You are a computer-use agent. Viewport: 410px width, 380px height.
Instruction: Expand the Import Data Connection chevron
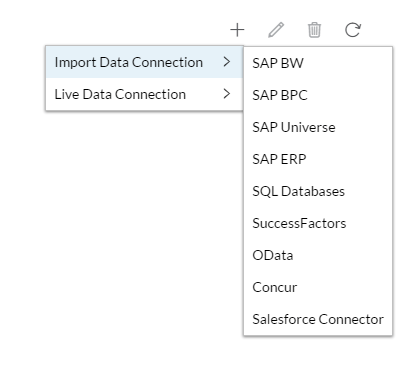pos(227,62)
